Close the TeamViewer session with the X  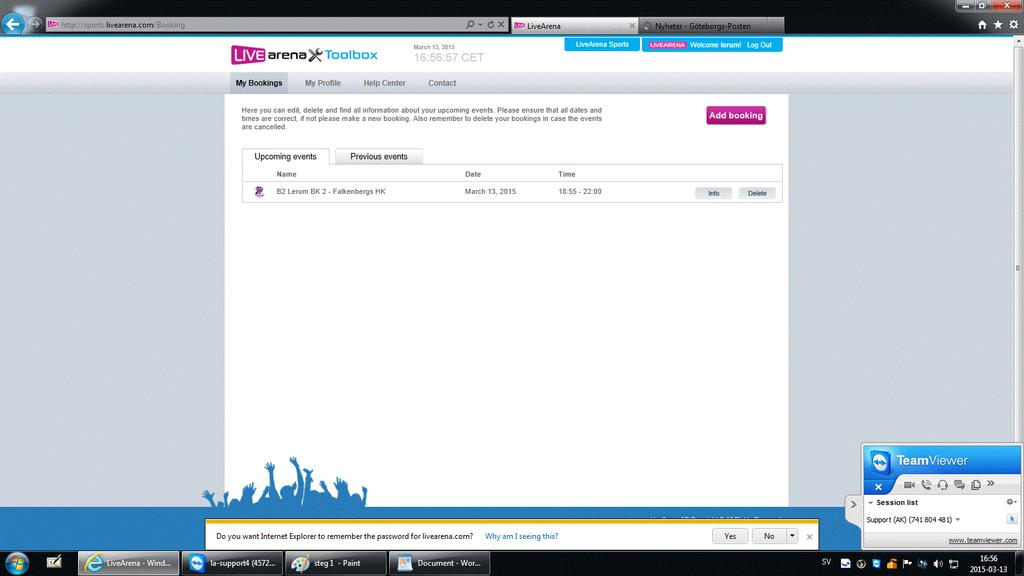coord(878,487)
